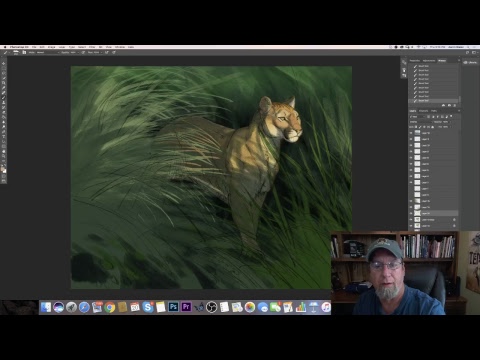Switch to the Channels tab
Screen dimensions: 480x360
(423, 111)
